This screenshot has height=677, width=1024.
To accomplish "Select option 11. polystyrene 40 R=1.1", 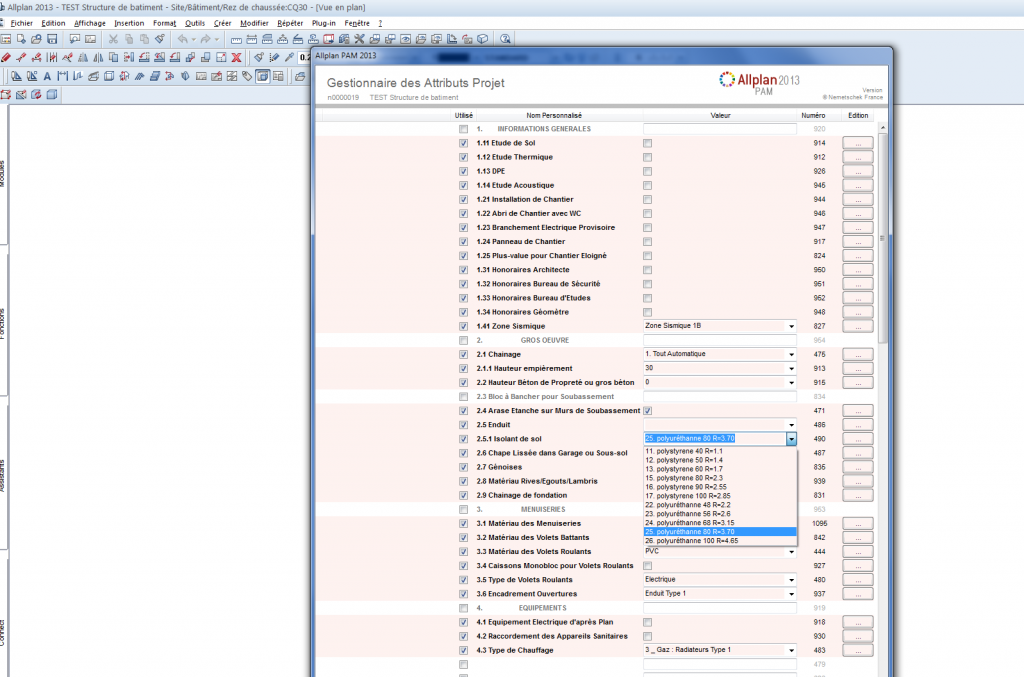I will pos(720,451).
